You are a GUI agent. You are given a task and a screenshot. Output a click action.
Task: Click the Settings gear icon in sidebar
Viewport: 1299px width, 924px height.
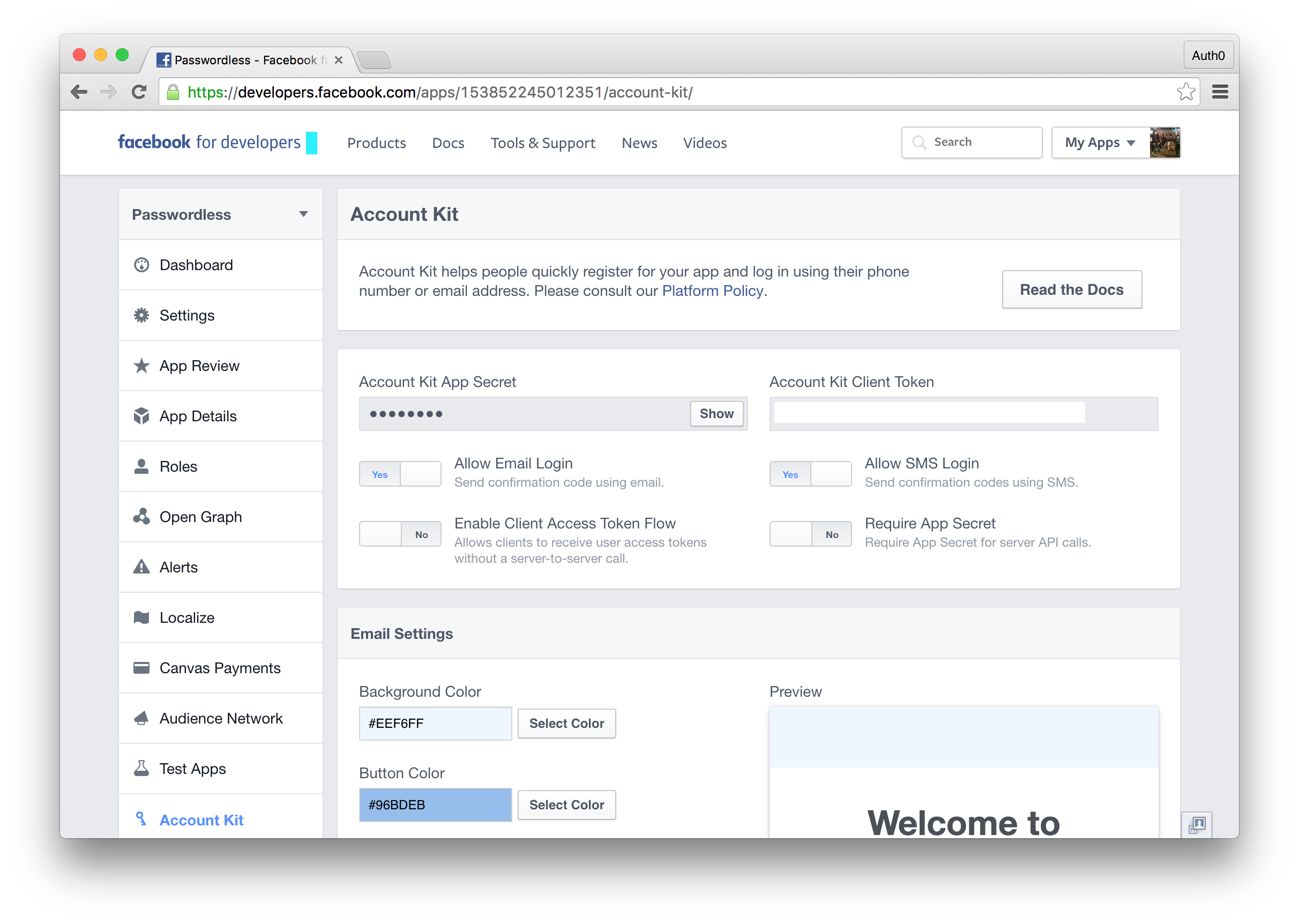(x=141, y=315)
